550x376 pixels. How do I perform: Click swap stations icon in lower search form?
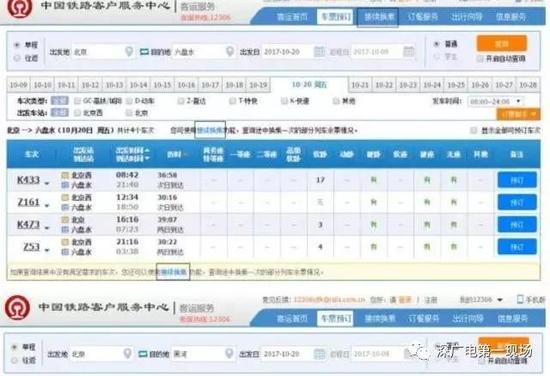pos(143,354)
